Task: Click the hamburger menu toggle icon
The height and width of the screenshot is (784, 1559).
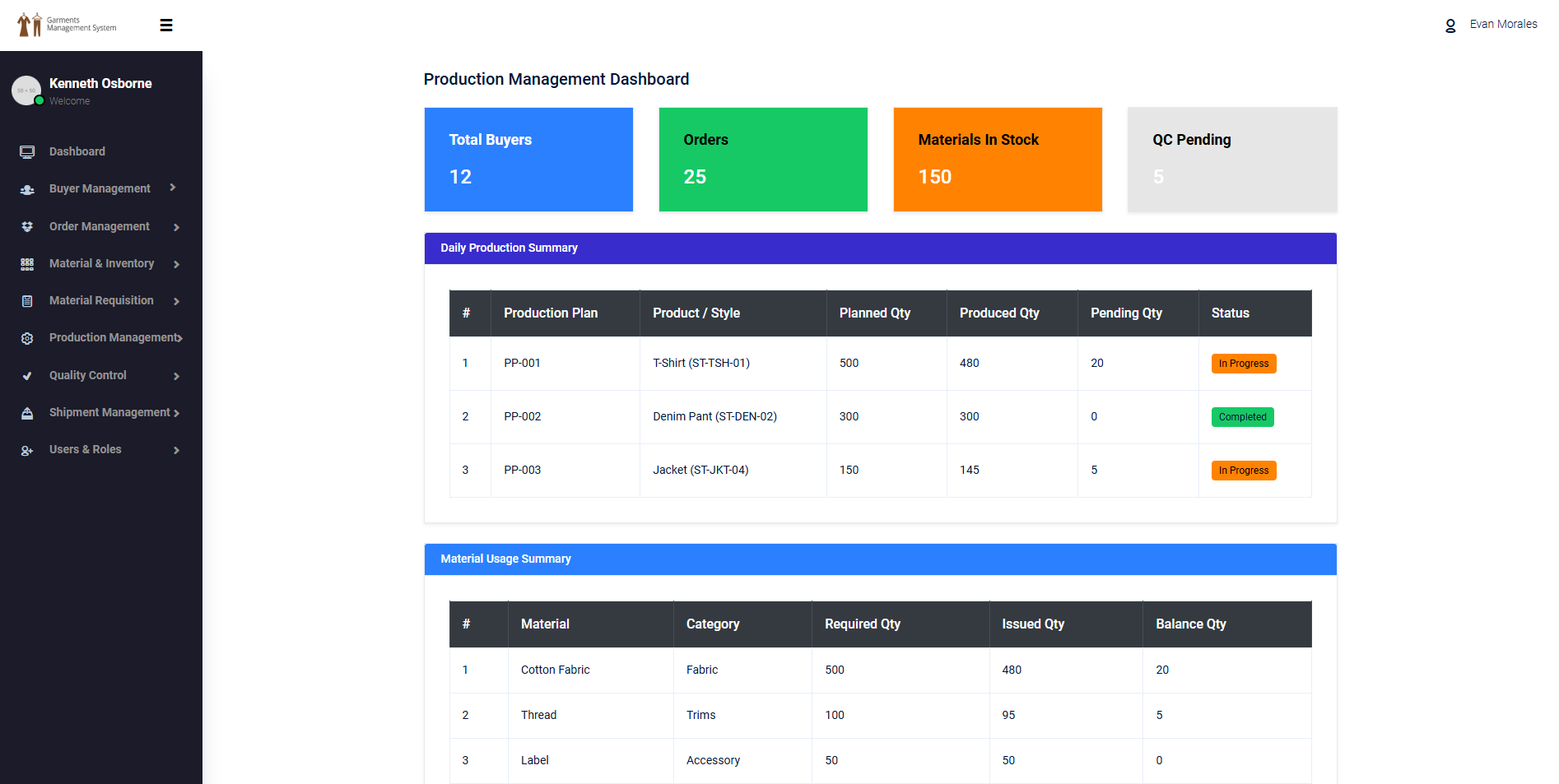Action: [166, 26]
